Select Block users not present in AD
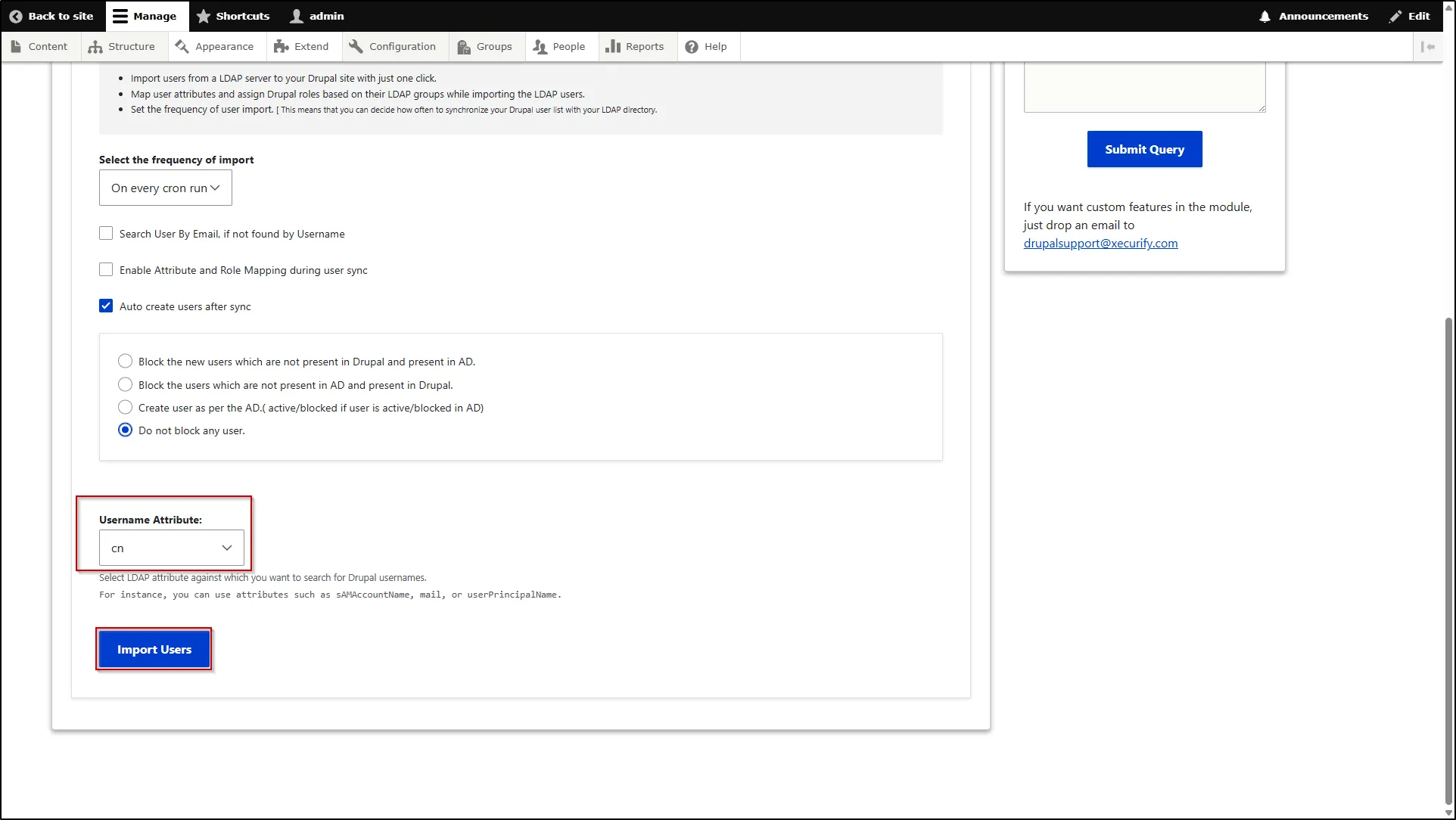 click(125, 384)
